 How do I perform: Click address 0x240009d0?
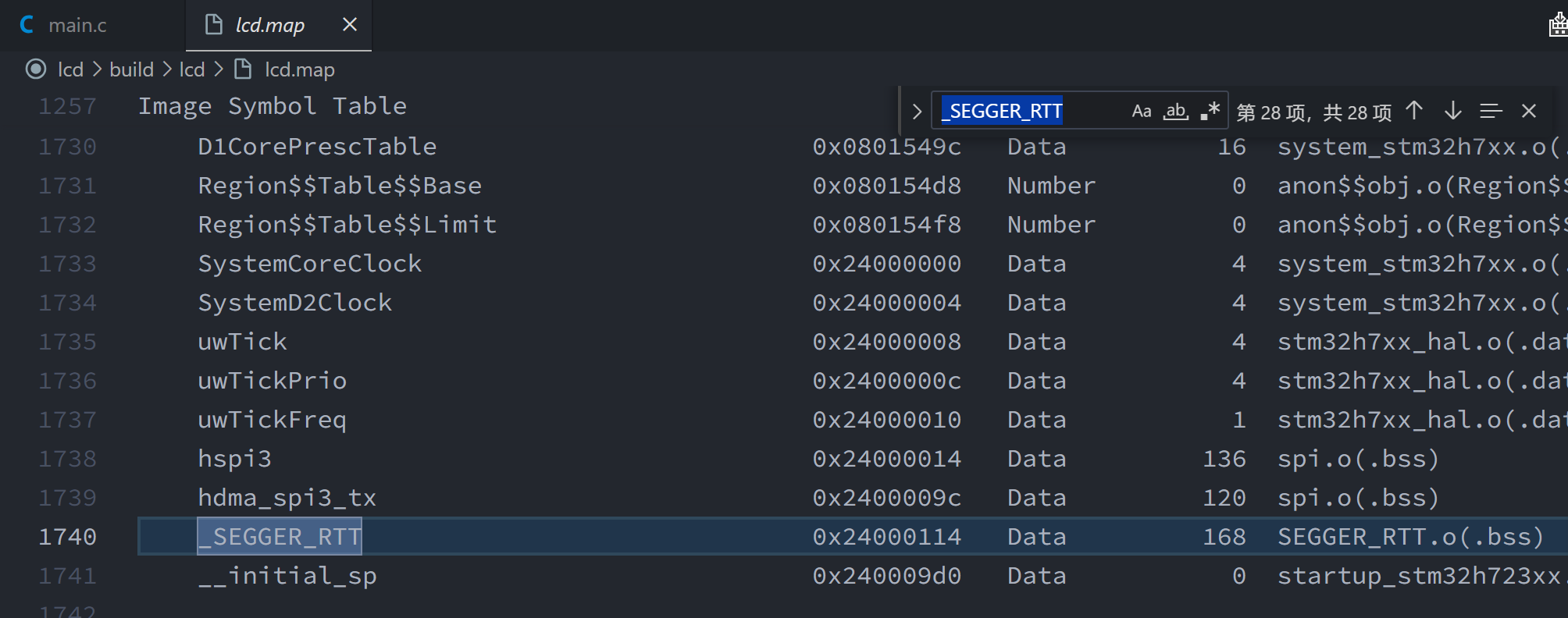887,576
